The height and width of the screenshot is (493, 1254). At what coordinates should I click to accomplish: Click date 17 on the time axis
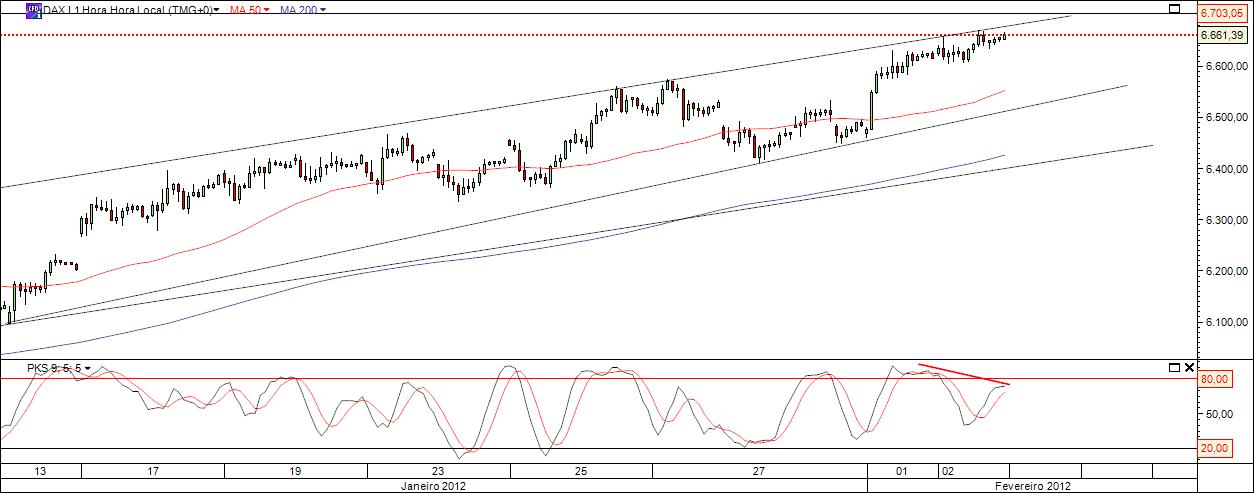coord(153,470)
